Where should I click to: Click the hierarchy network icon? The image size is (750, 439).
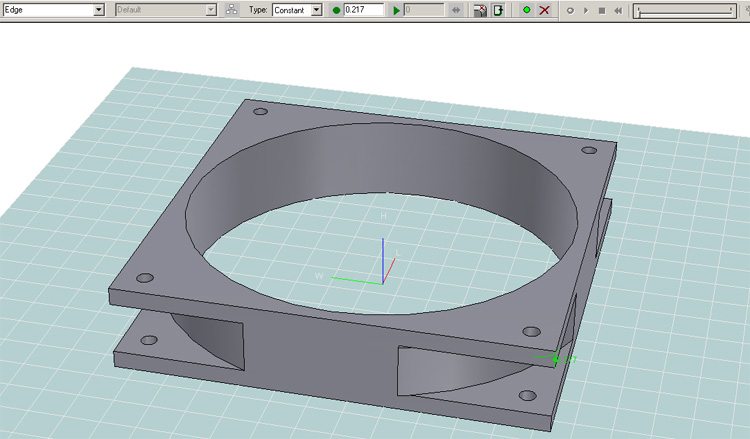[x=232, y=9]
